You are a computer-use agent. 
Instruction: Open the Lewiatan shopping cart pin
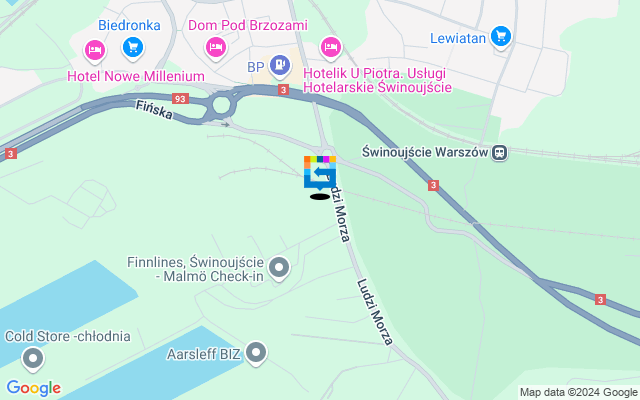[501, 38]
